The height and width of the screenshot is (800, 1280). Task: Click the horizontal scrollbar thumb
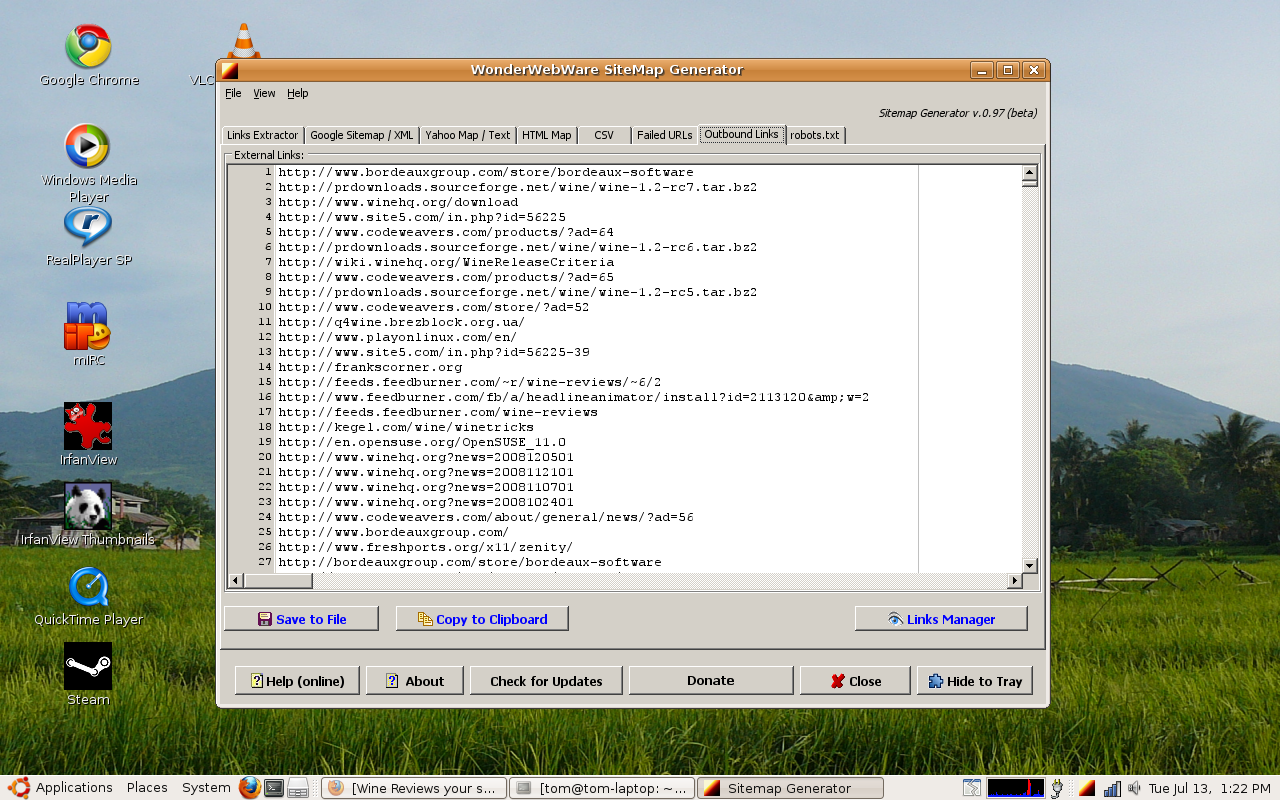(x=279, y=580)
